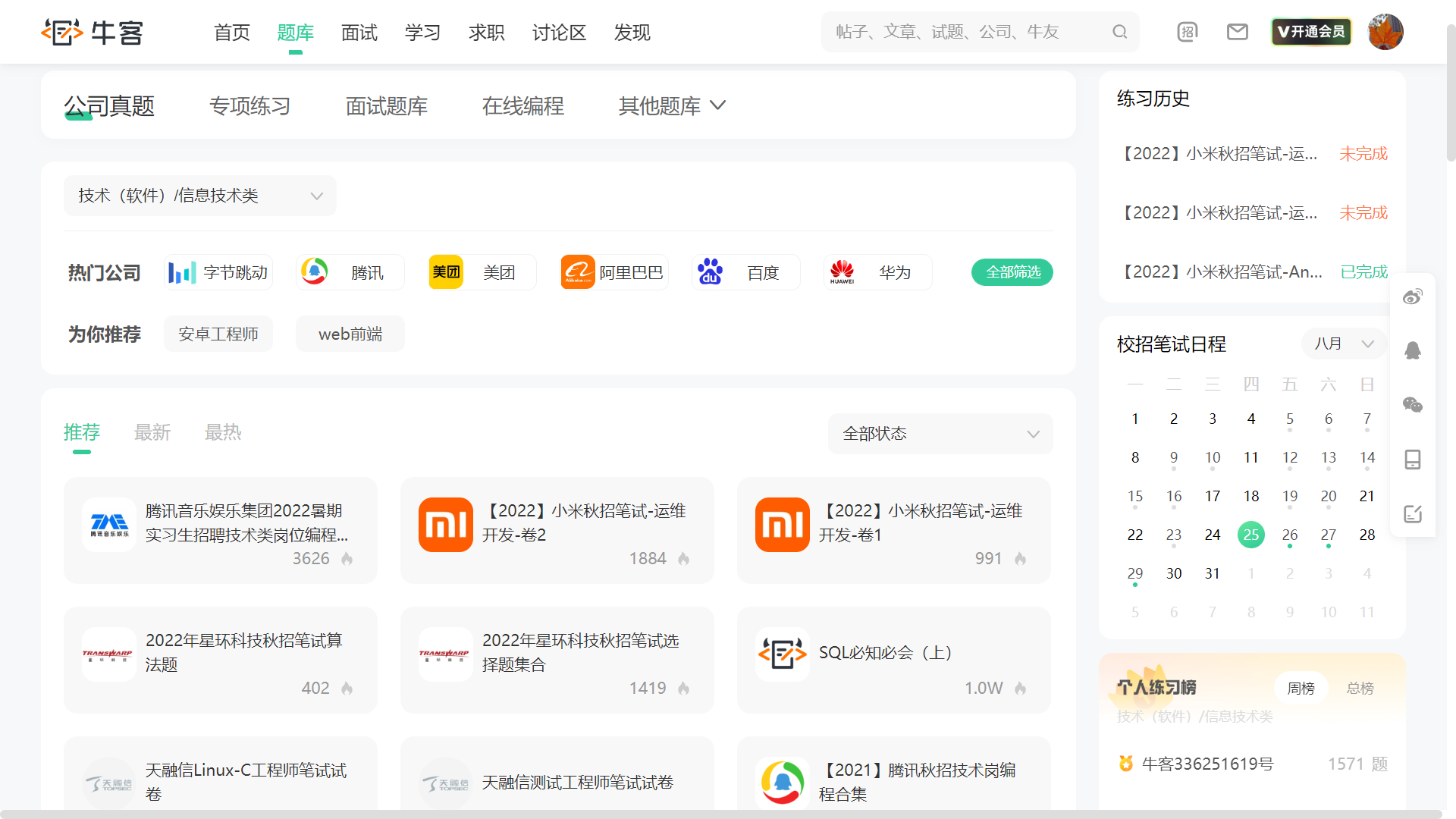This screenshot has height=819, width=1456.
Task: Switch the ranking to 周榜
Action: tap(1301, 688)
